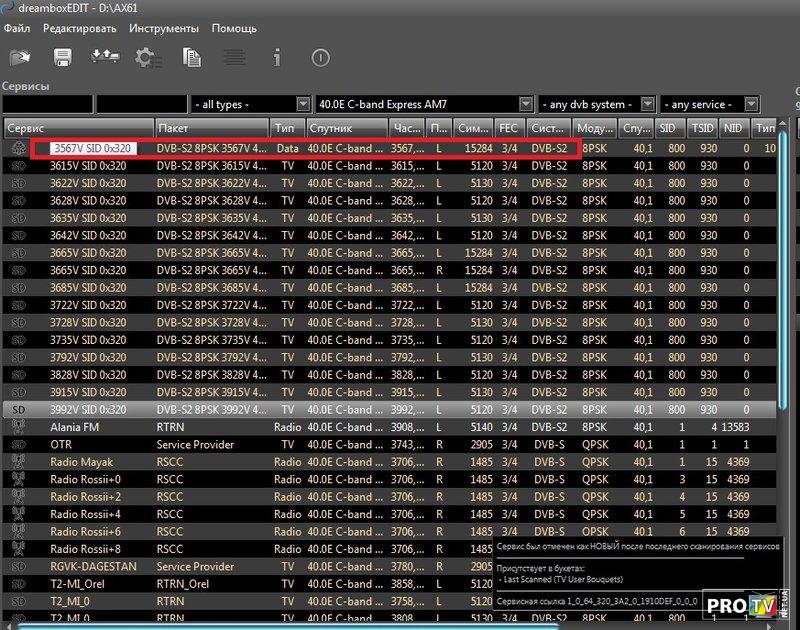Open the gear options toolbar icon
This screenshot has height=630, width=800.
(x=149, y=59)
